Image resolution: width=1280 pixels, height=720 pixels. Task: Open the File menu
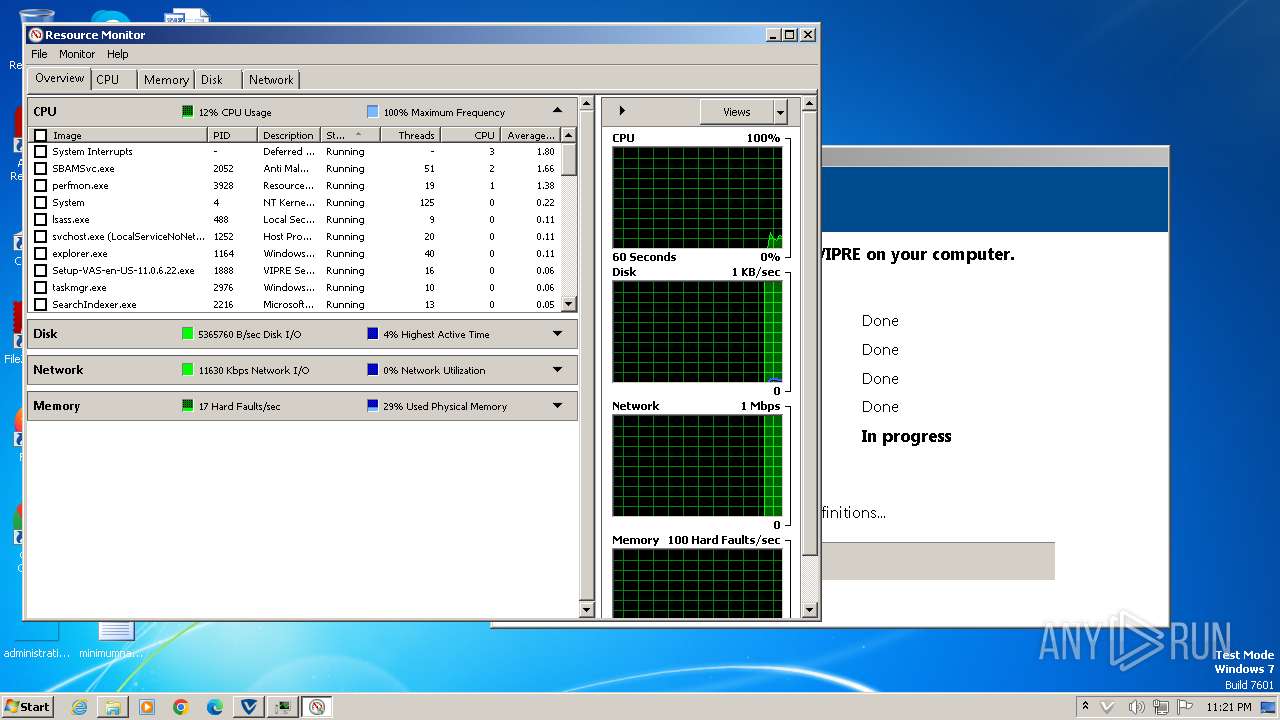pos(39,54)
